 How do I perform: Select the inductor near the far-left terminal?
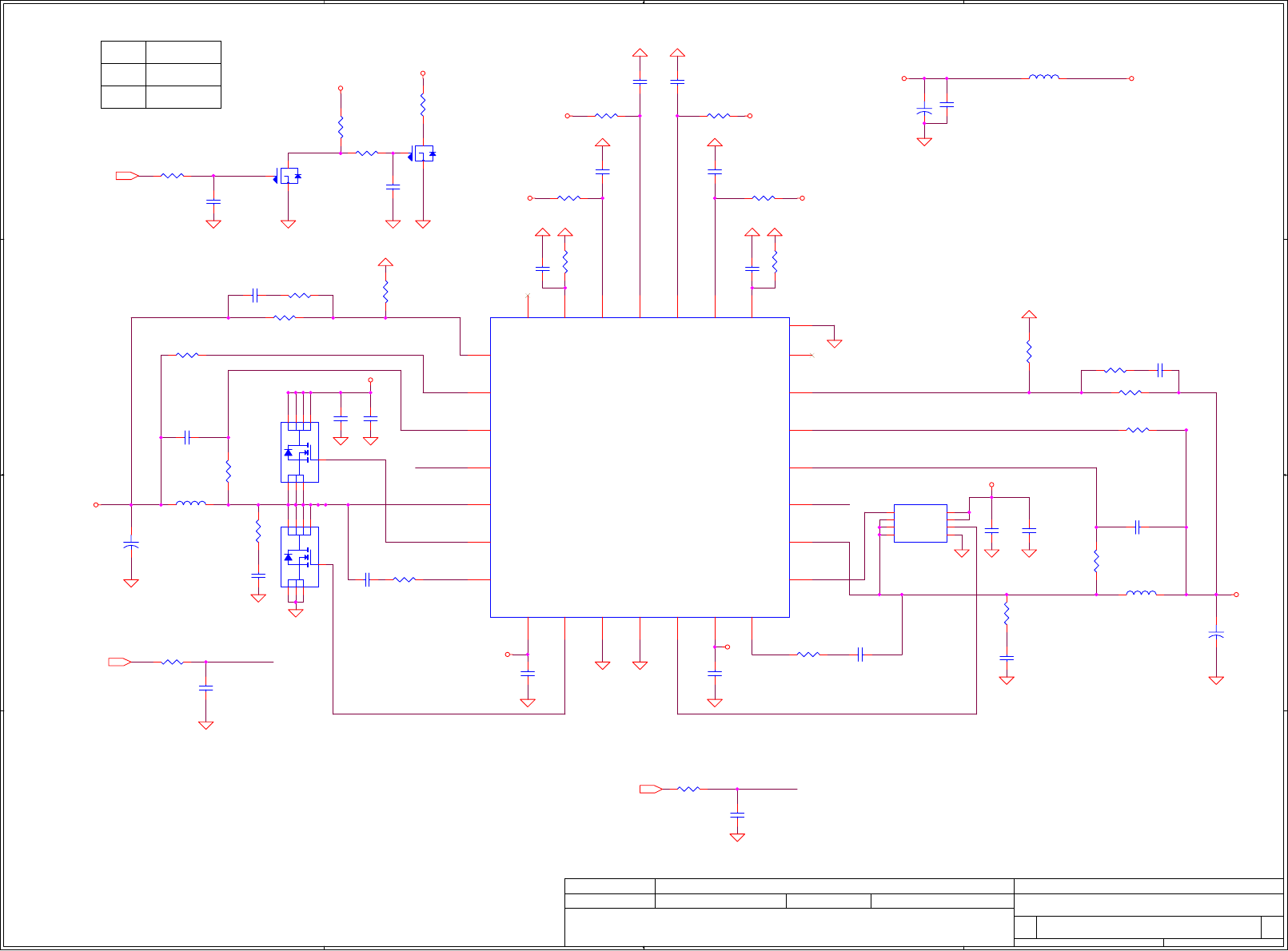pyautogui.click(x=191, y=503)
